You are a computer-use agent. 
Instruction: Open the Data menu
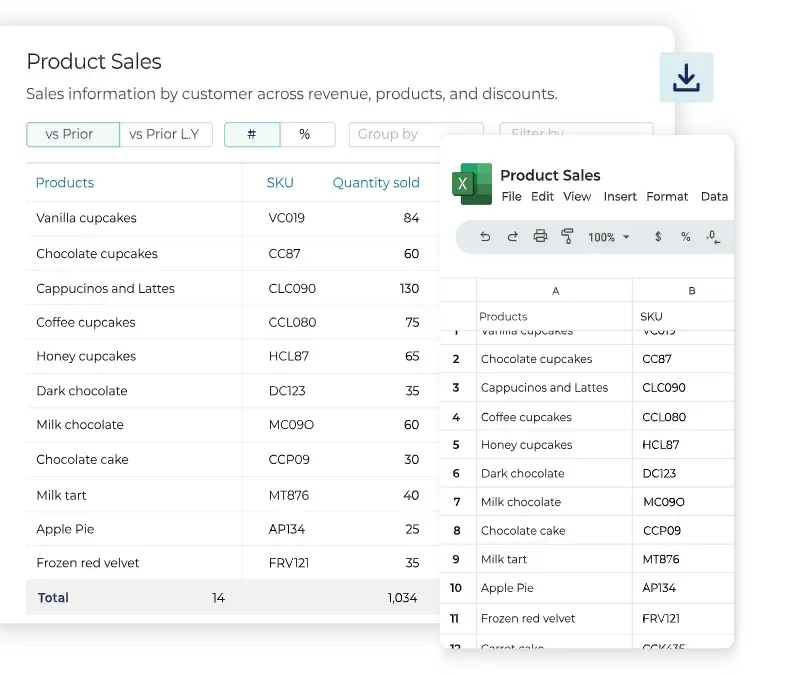click(x=714, y=196)
